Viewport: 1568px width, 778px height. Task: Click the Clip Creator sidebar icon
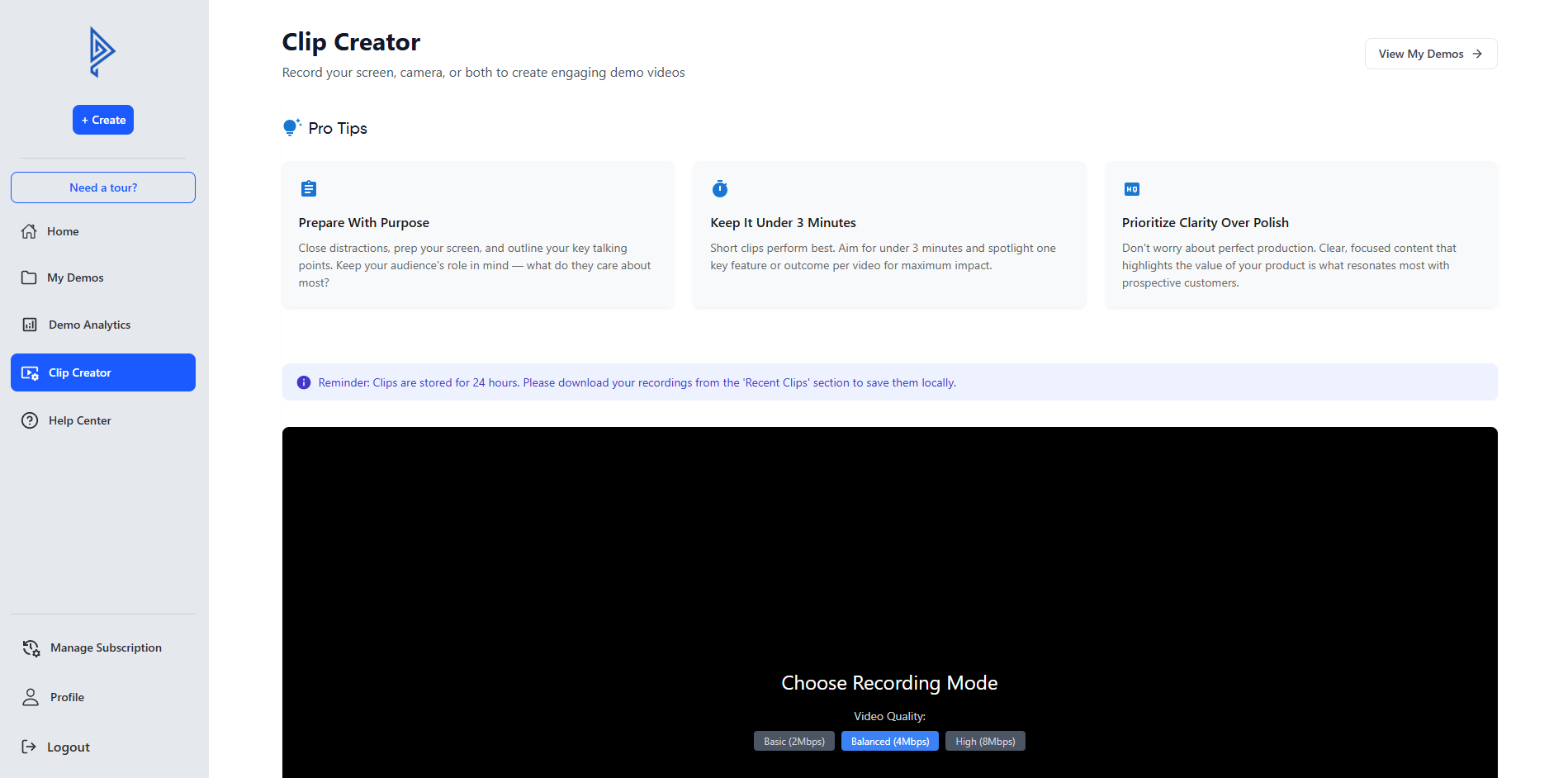[x=30, y=373]
